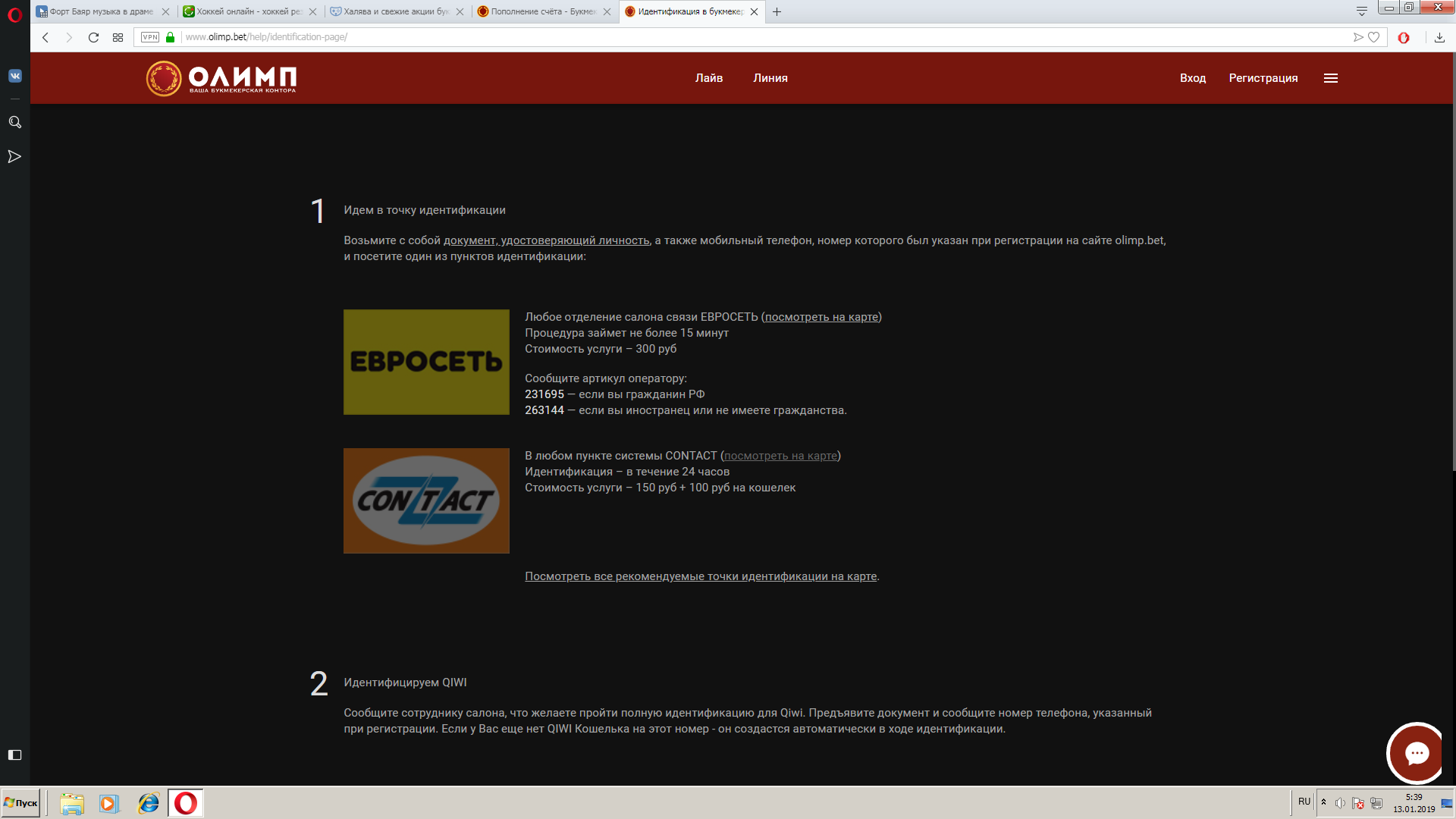Switch the RU keyboard language indicator
This screenshot has width=1456, height=819.
1304,802
